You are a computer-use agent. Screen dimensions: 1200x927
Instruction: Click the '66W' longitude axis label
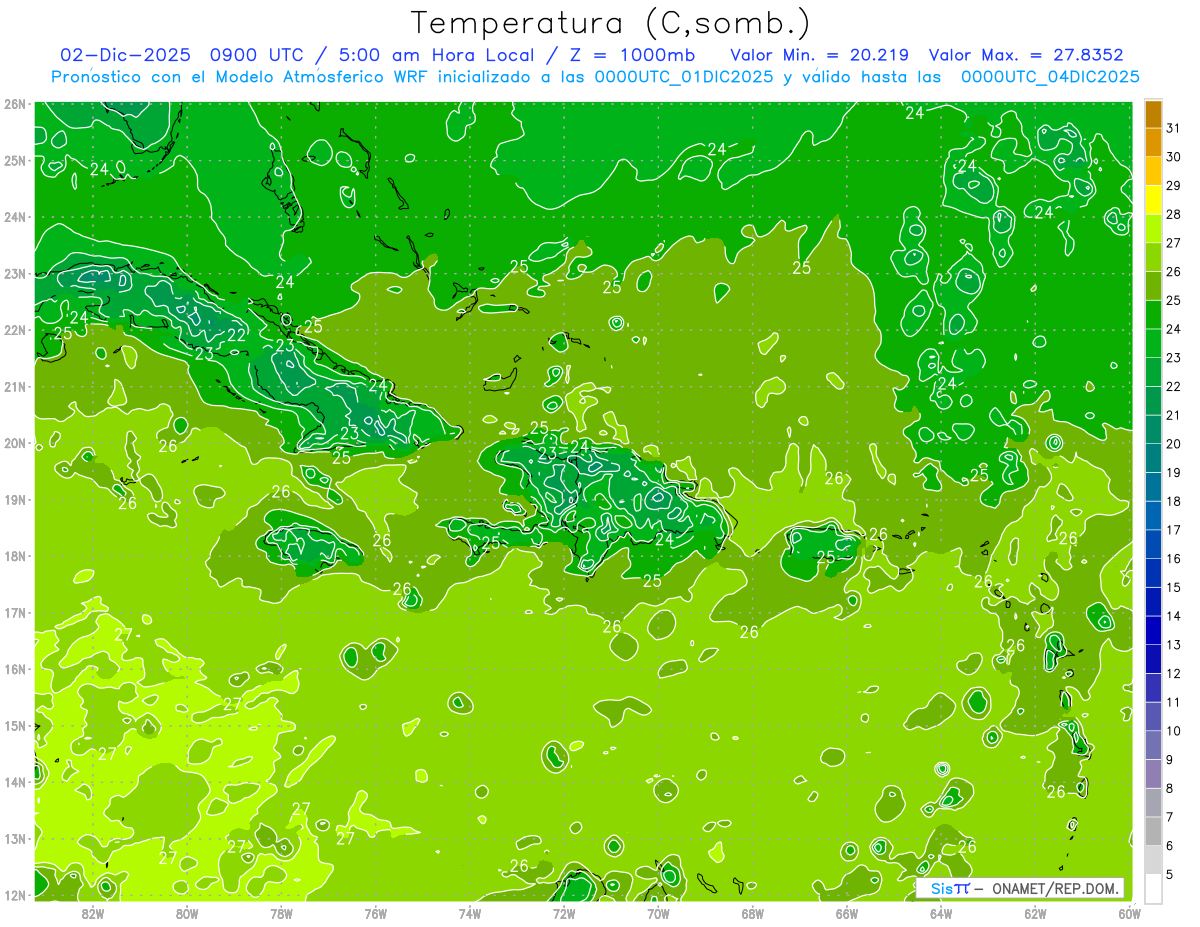(x=847, y=913)
